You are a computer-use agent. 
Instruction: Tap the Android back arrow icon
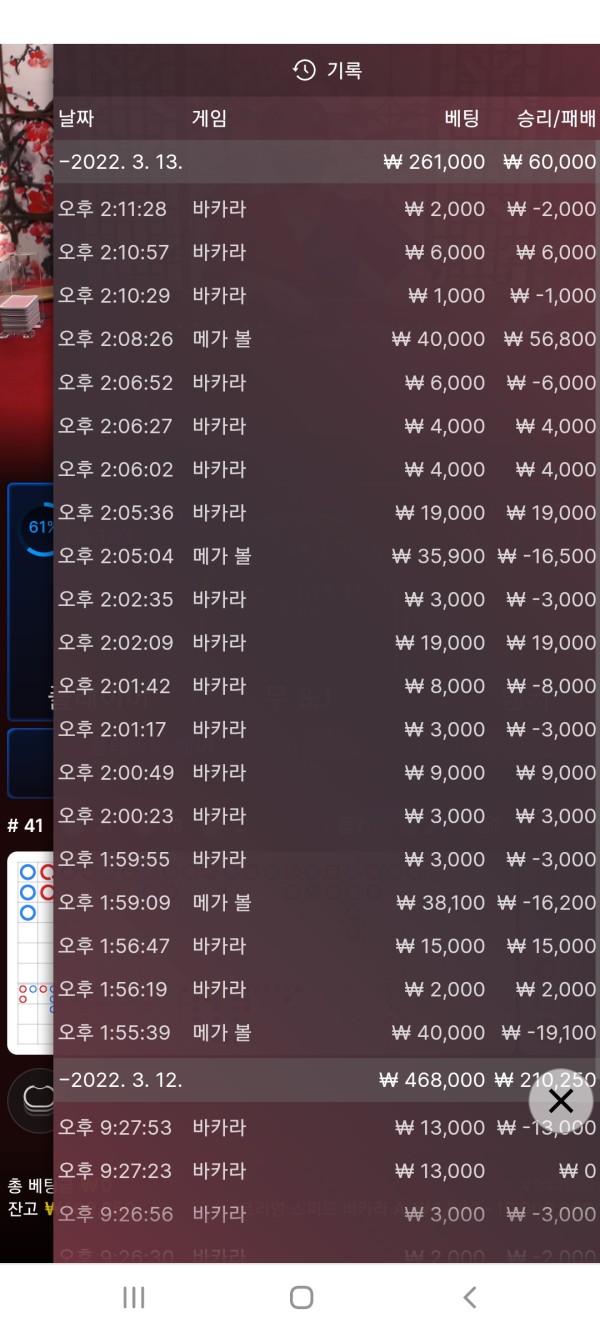pos(469,1297)
